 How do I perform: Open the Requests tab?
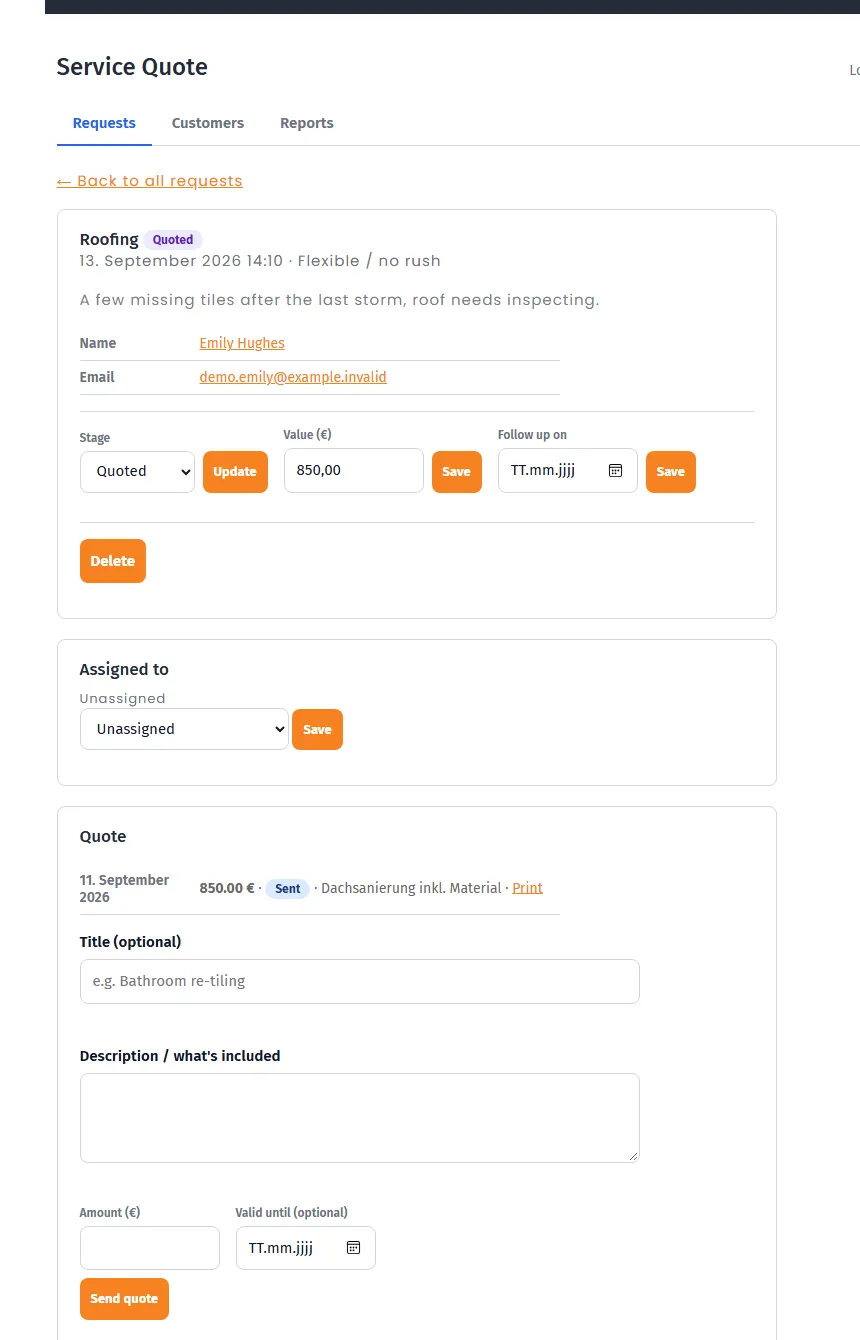click(104, 123)
